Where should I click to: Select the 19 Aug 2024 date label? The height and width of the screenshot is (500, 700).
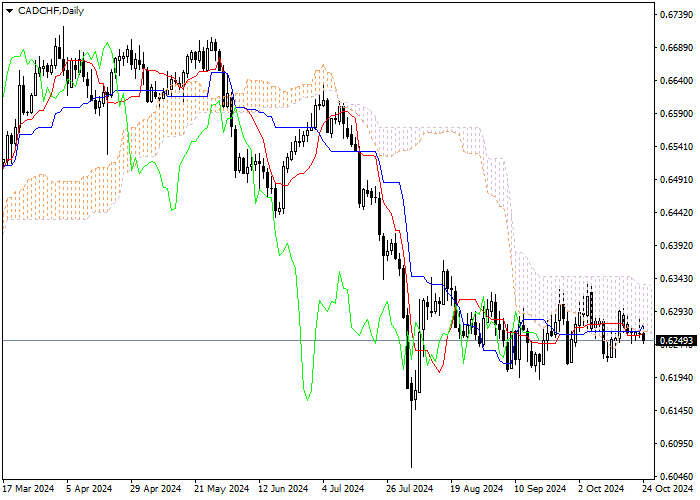click(476, 489)
